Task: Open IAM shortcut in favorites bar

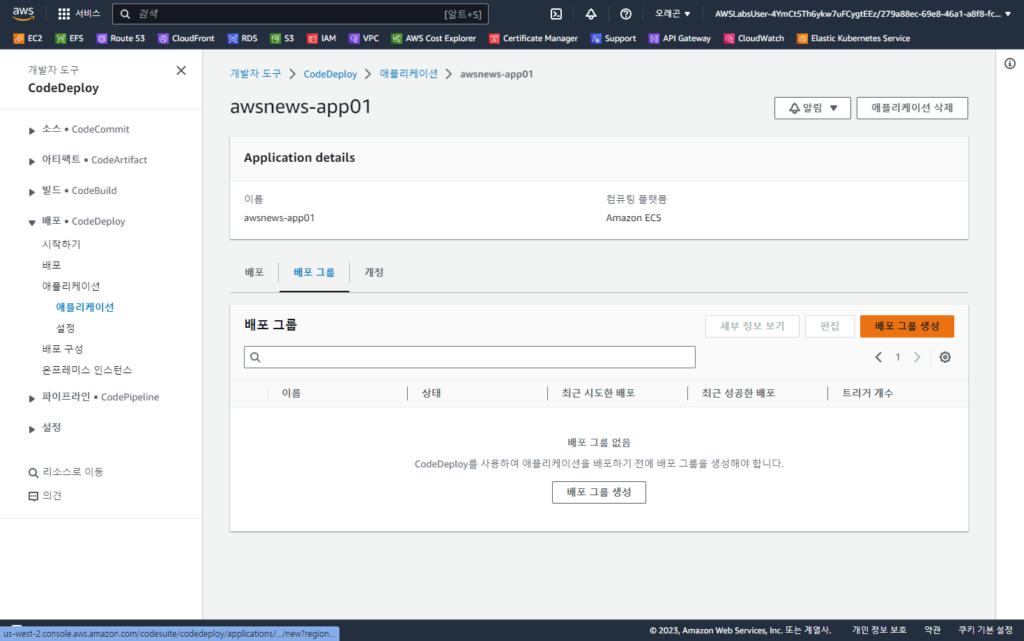Action: pyautogui.click(x=321, y=39)
